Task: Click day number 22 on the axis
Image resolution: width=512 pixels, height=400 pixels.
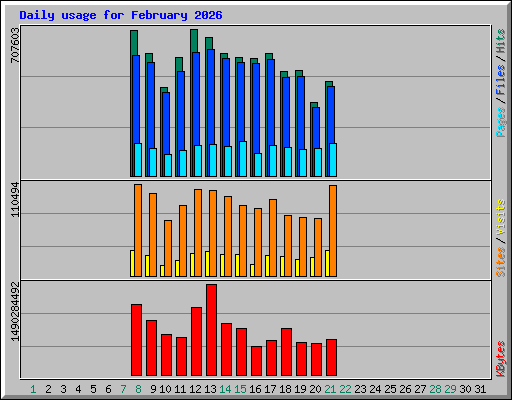Action: tap(345, 389)
